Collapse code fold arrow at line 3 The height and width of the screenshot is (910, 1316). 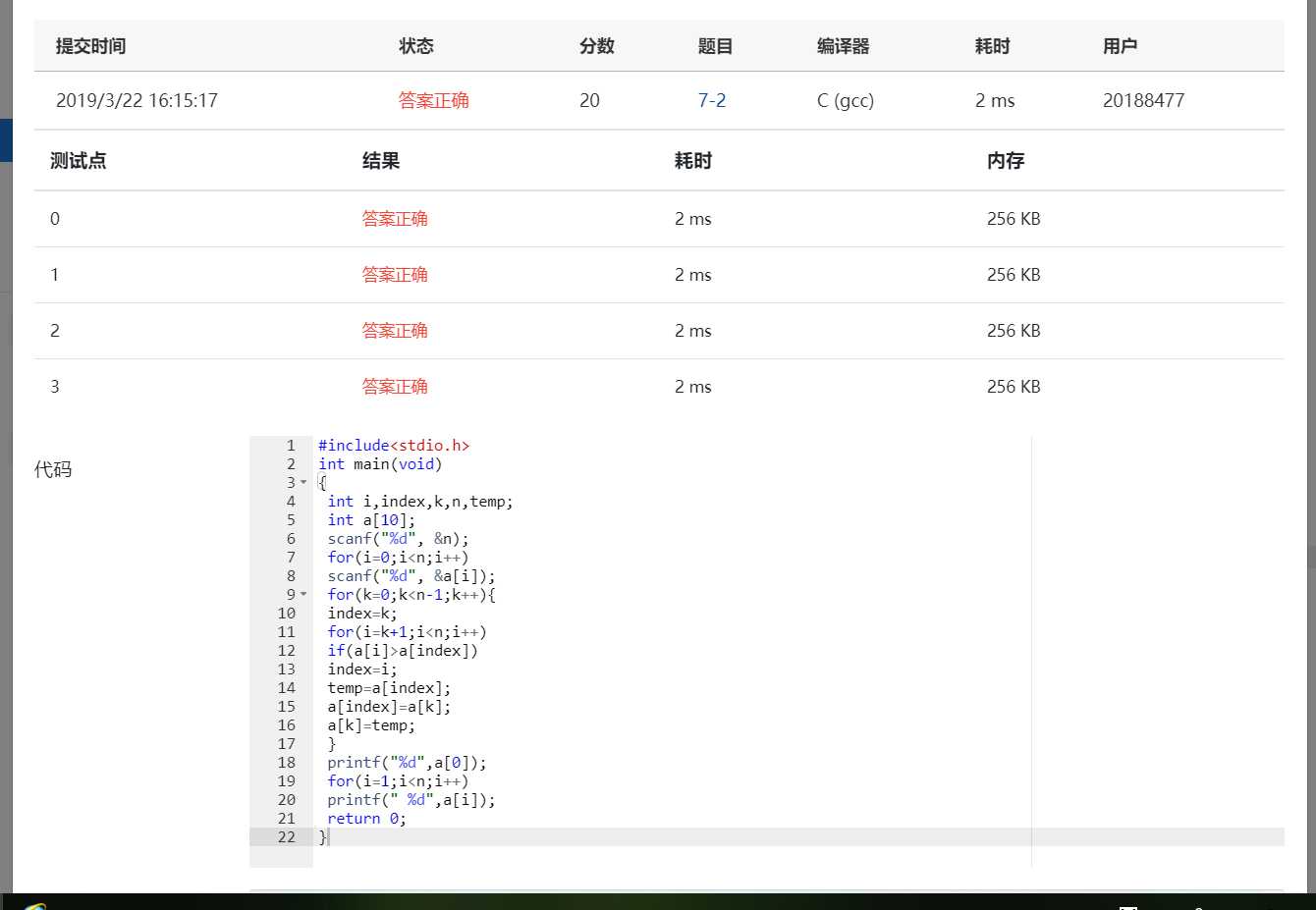[x=303, y=483]
